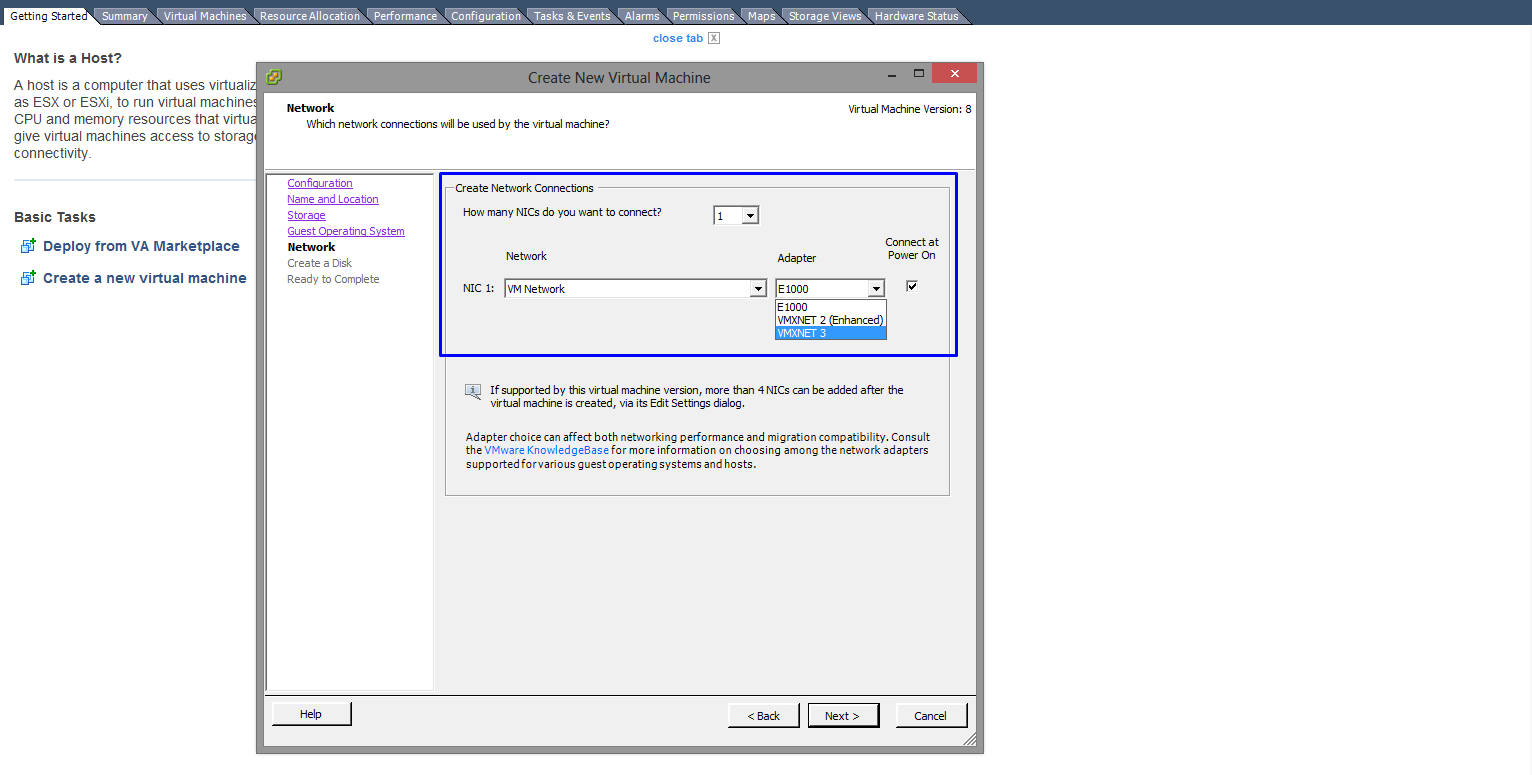Click the Cancel button in wizard
The image size is (1532, 775).
coord(930,716)
